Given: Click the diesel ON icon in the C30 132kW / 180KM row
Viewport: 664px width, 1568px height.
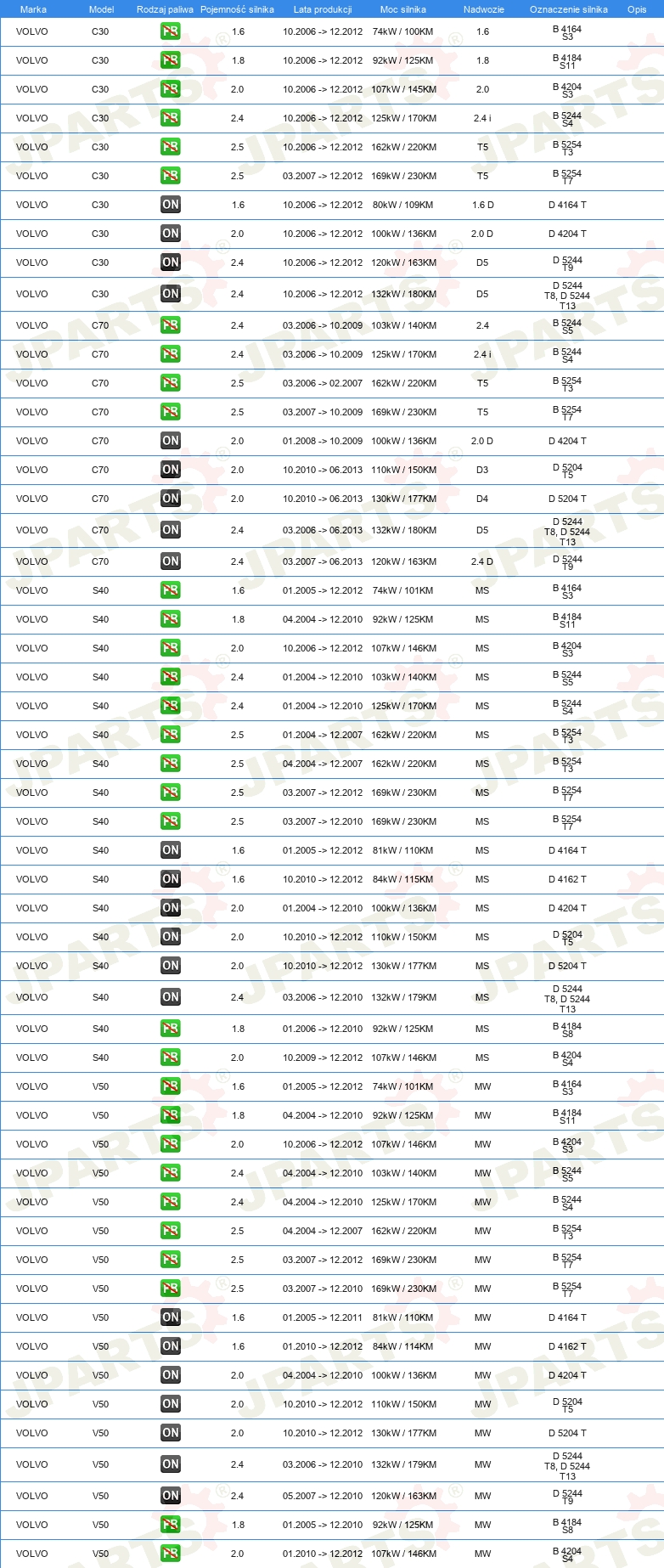Looking at the screenshot, I should [x=171, y=294].
